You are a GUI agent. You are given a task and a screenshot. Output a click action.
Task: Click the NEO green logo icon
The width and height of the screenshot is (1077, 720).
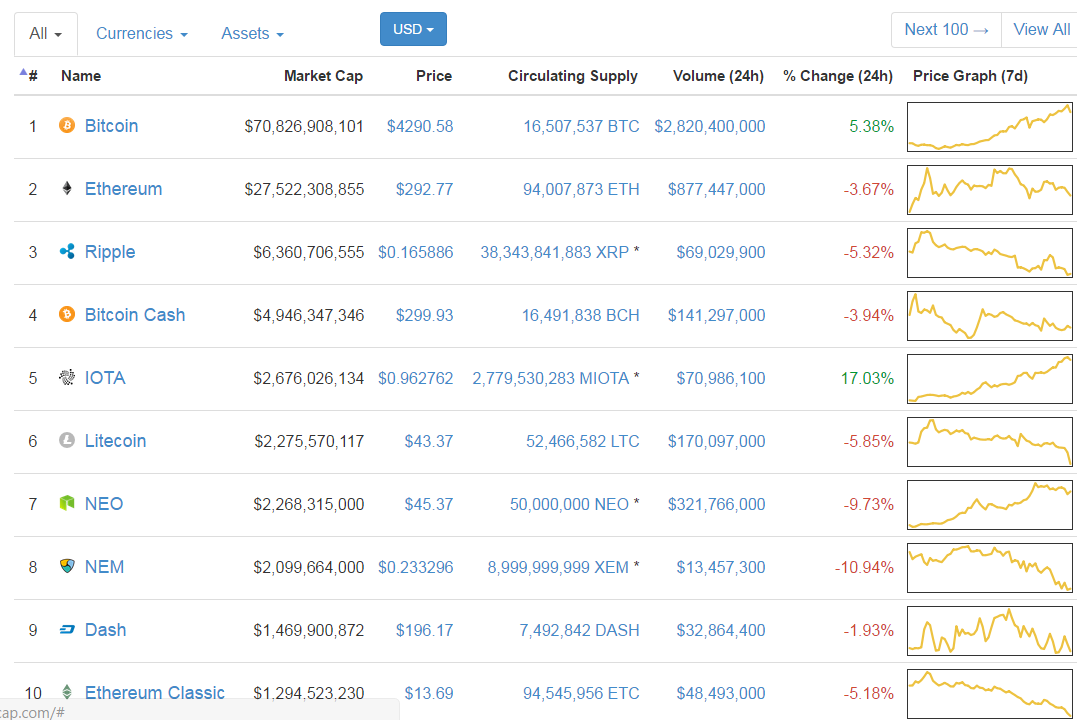click(x=67, y=504)
